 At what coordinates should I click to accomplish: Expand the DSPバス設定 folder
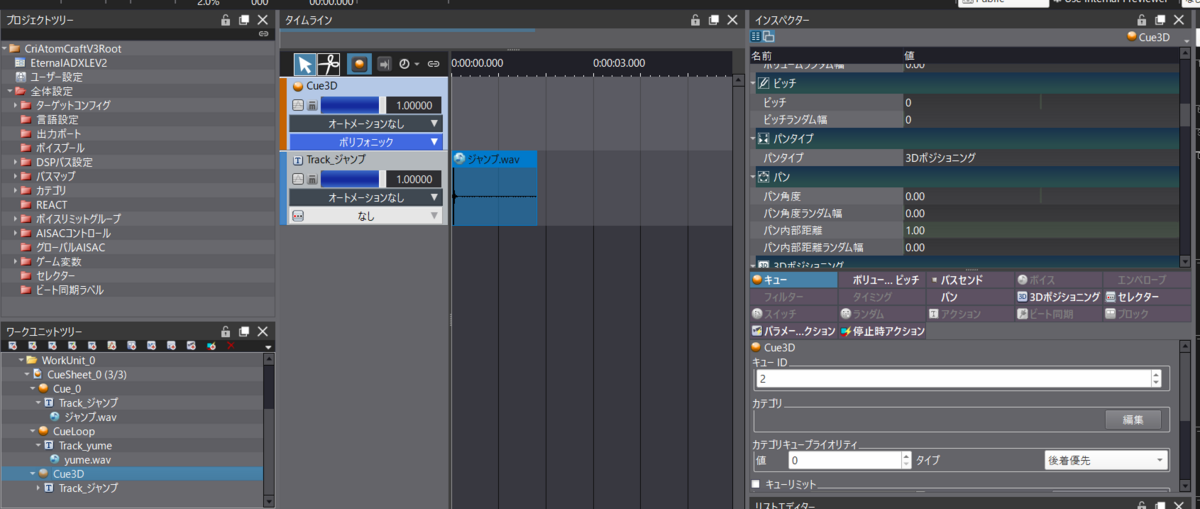coord(16,162)
